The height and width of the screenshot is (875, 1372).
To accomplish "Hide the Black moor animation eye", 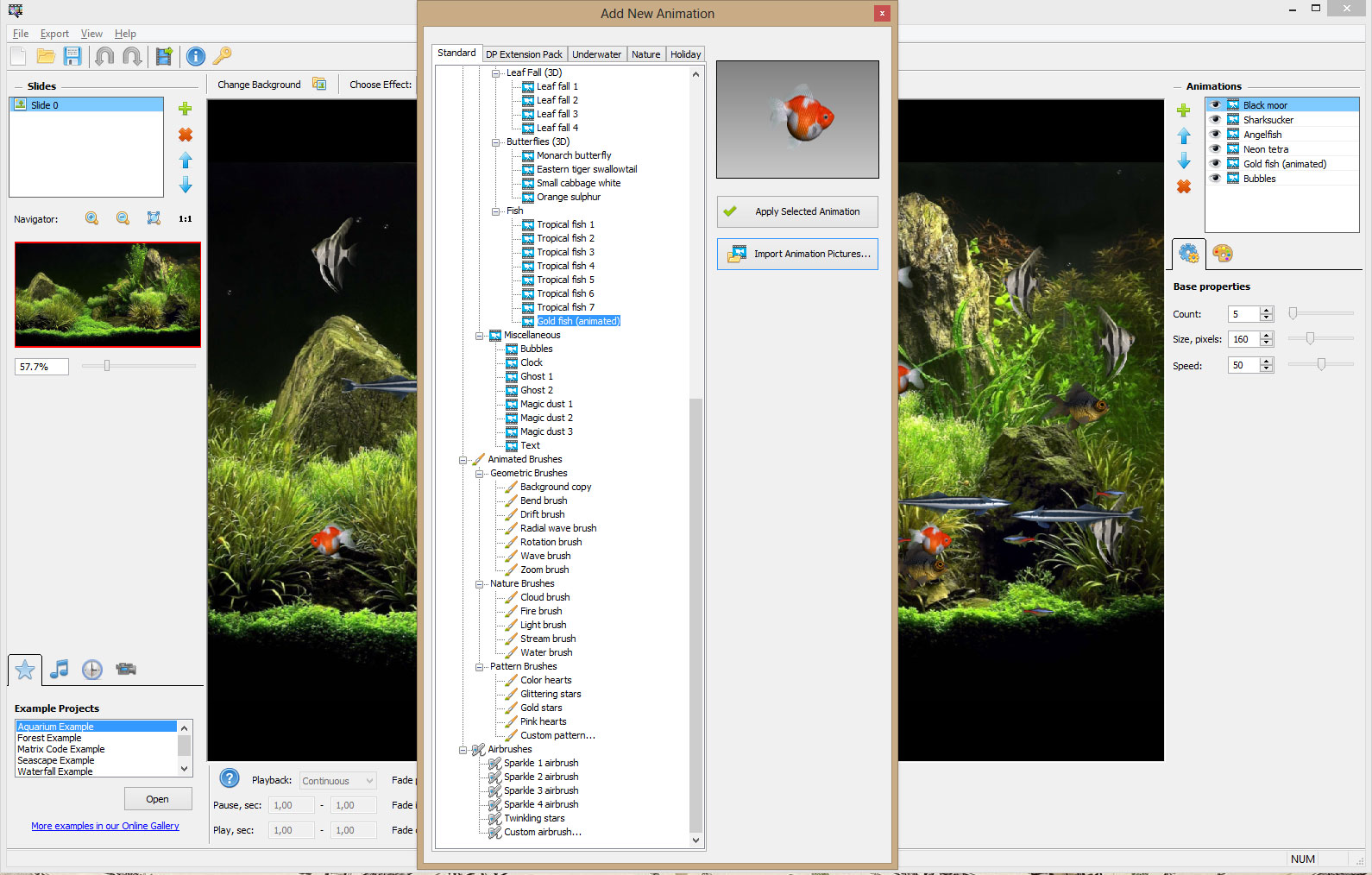I will coord(1215,105).
